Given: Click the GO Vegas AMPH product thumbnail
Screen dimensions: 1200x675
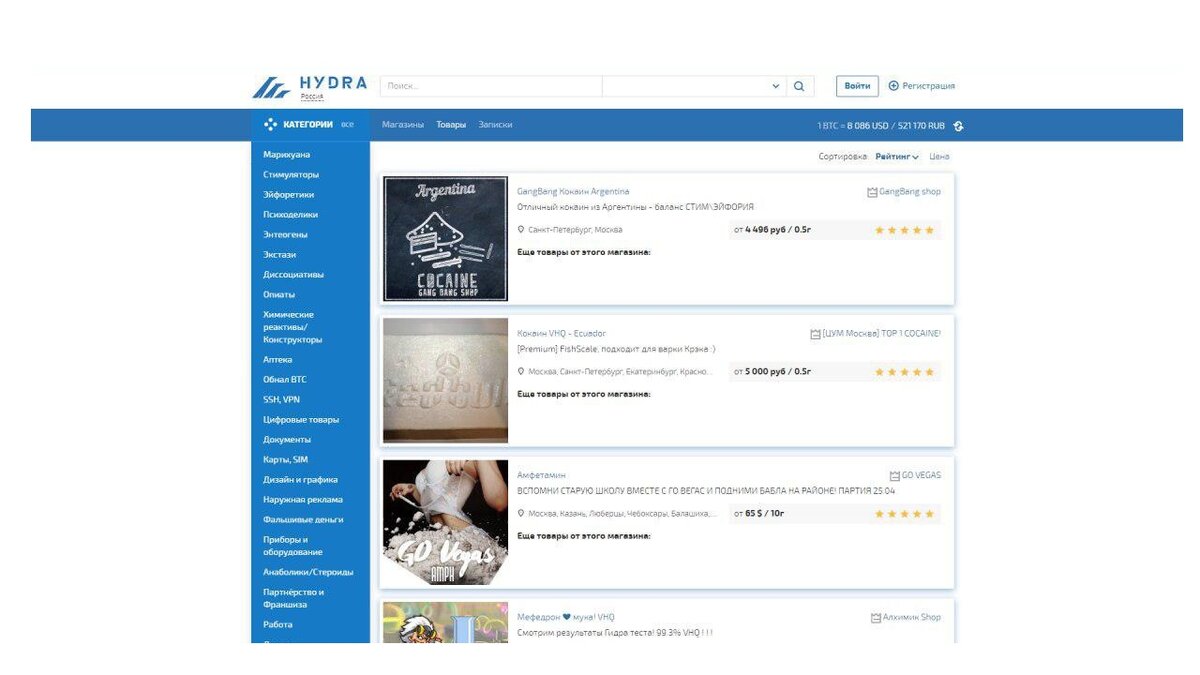Looking at the screenshot, I should (x=445, y=523).
